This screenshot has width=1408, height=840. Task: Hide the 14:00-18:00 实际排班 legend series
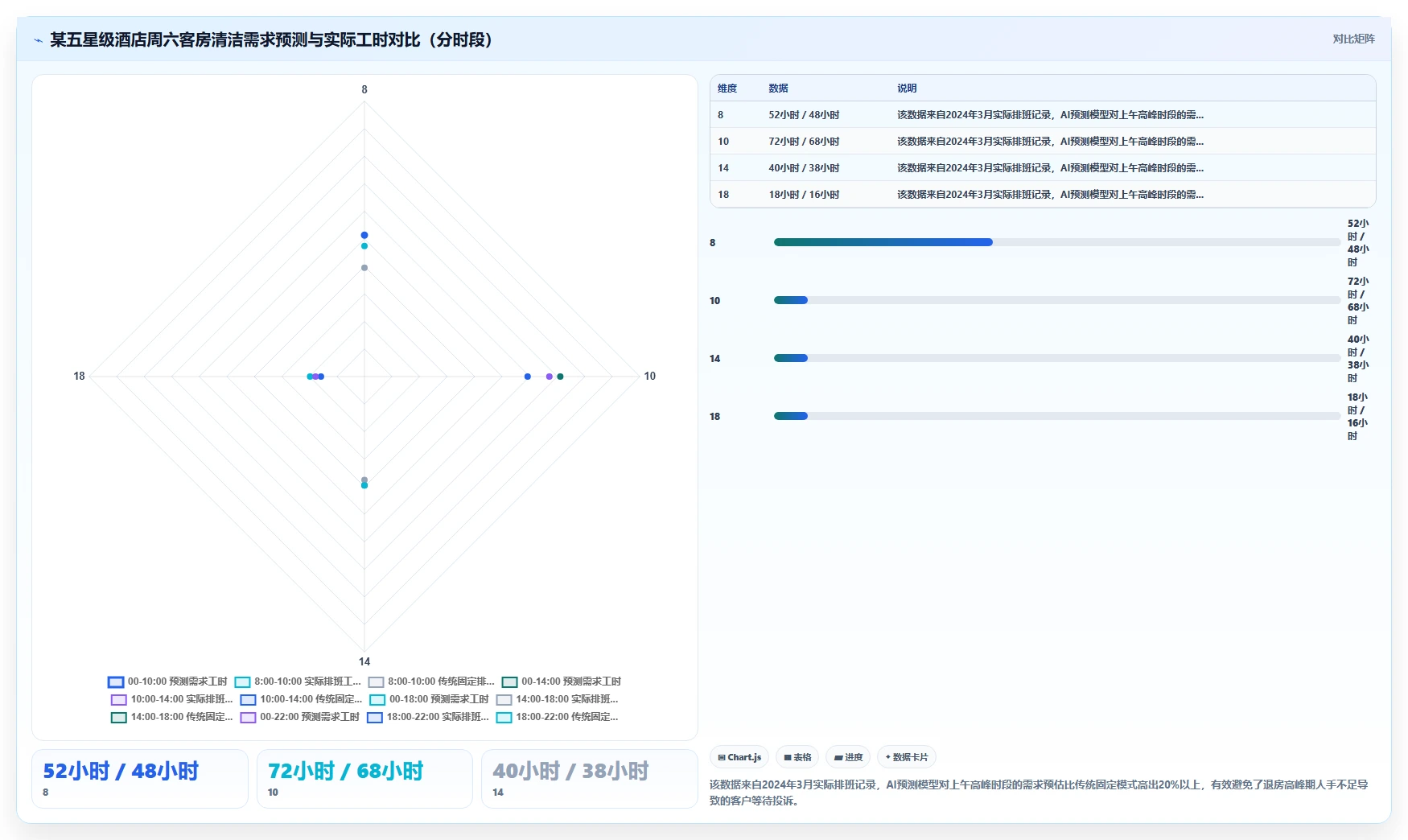557,699
